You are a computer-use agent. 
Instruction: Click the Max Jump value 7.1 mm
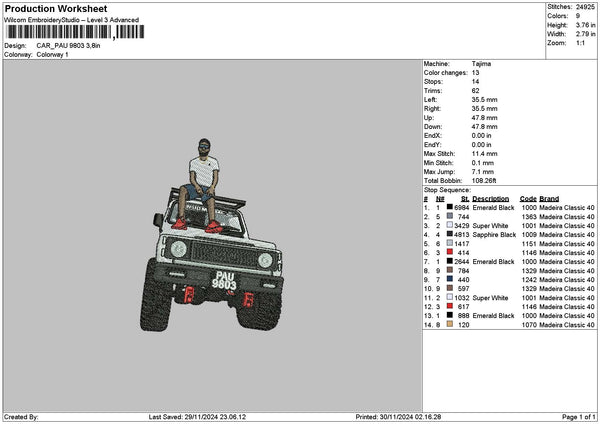coord(483,172)
